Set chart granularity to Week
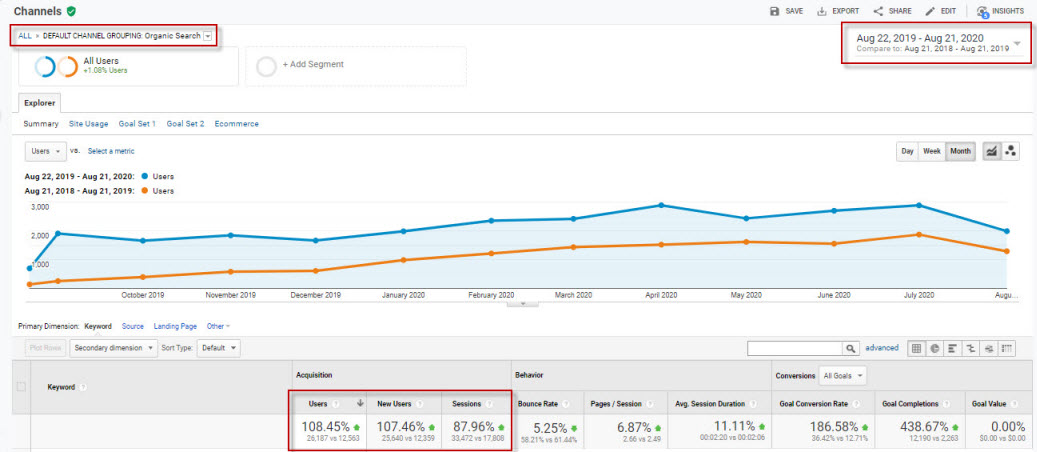The image size is (1037, 452). (932, 152)
